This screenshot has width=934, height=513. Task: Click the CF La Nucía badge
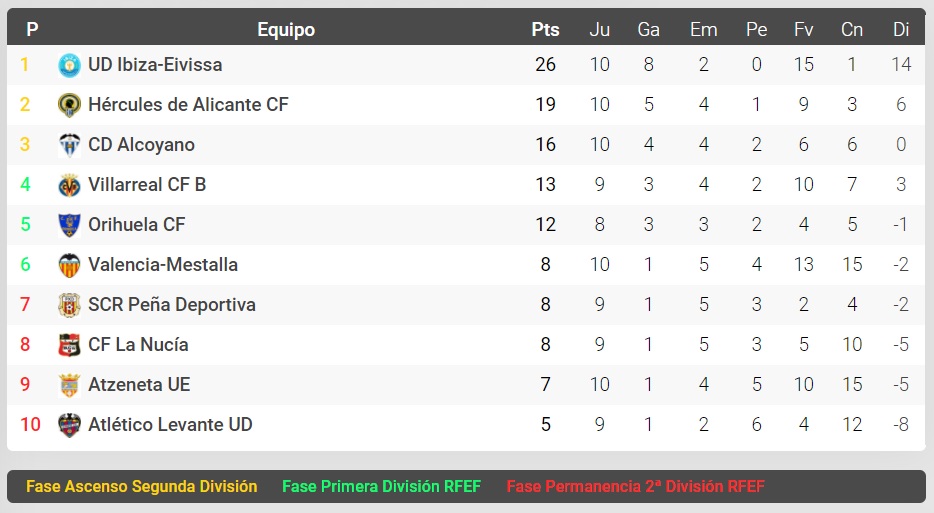click(69, 345)
